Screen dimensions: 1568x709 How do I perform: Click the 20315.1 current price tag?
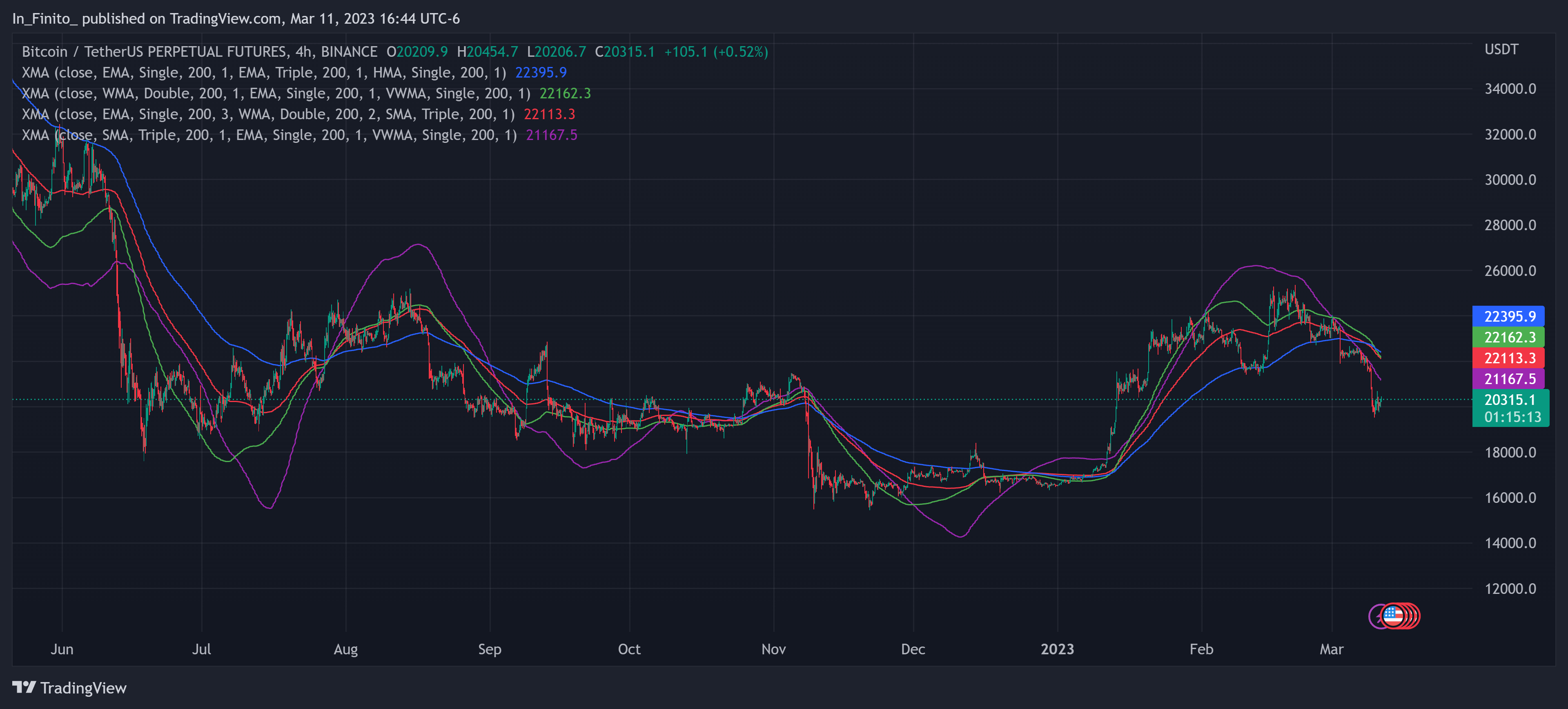coord(1510,399)
